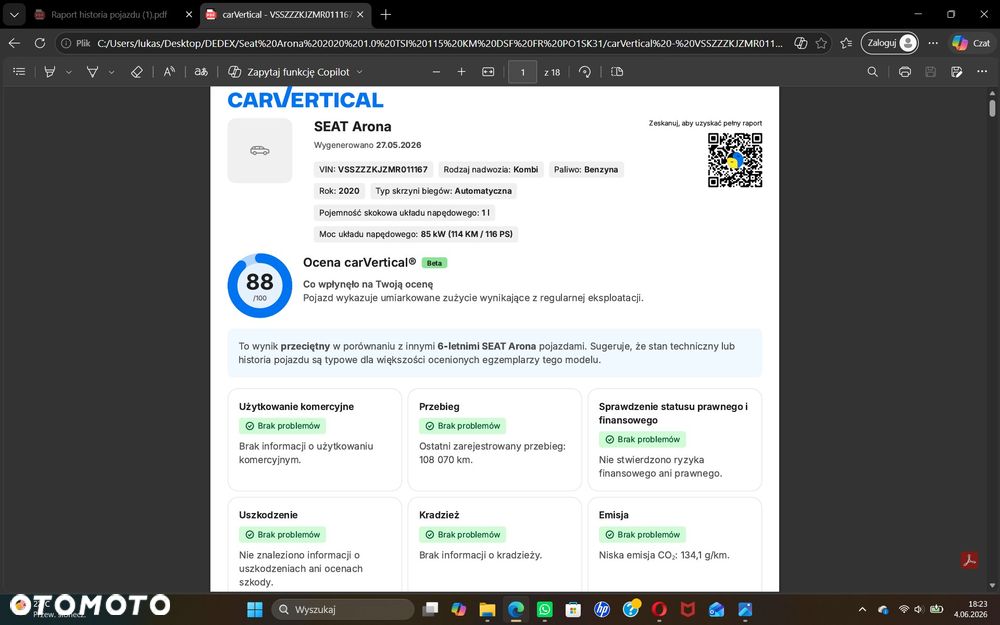This screenshot has width=1000, height=625.
Task: Open the table of contents sidebar
Action: (19, 72)
